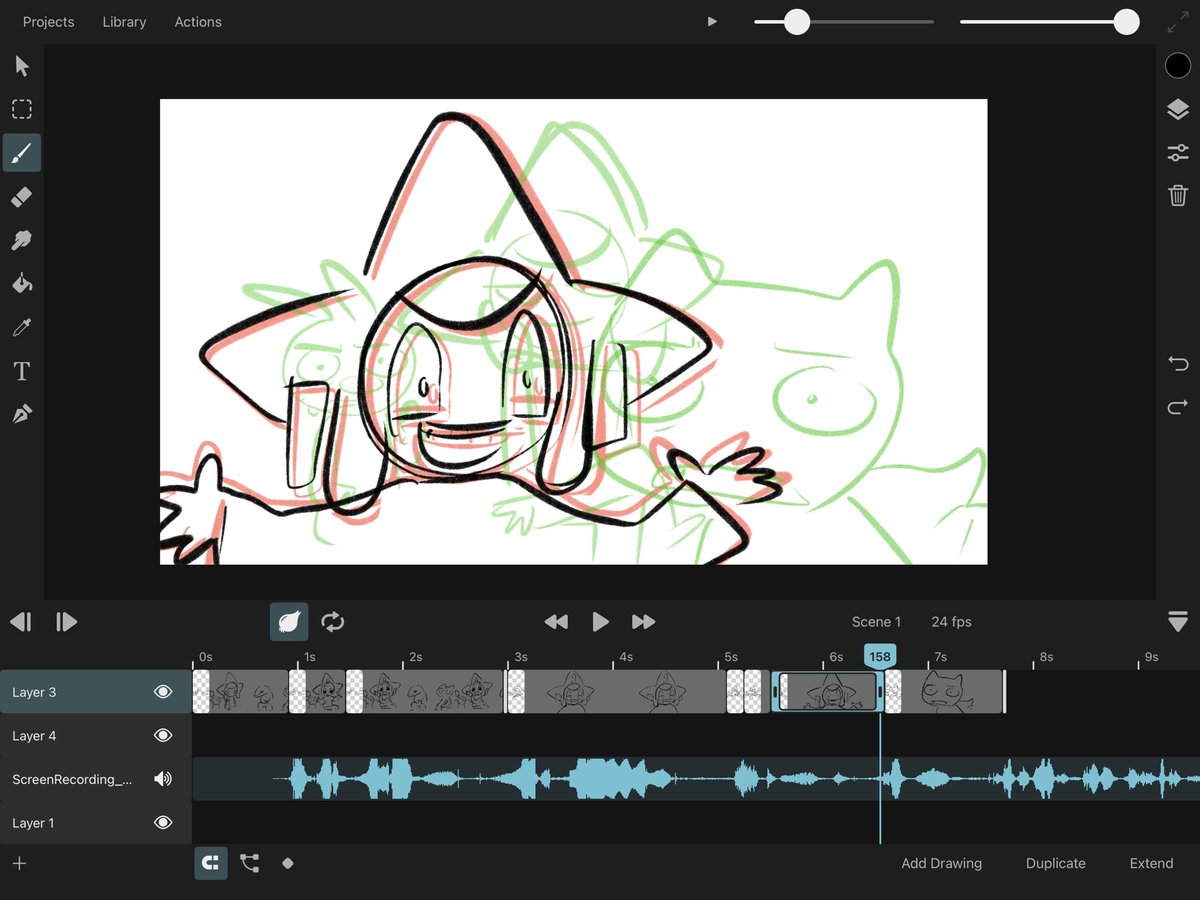Open the Projects menu
The image size is (1200, 900).
(x=49, y=22)
